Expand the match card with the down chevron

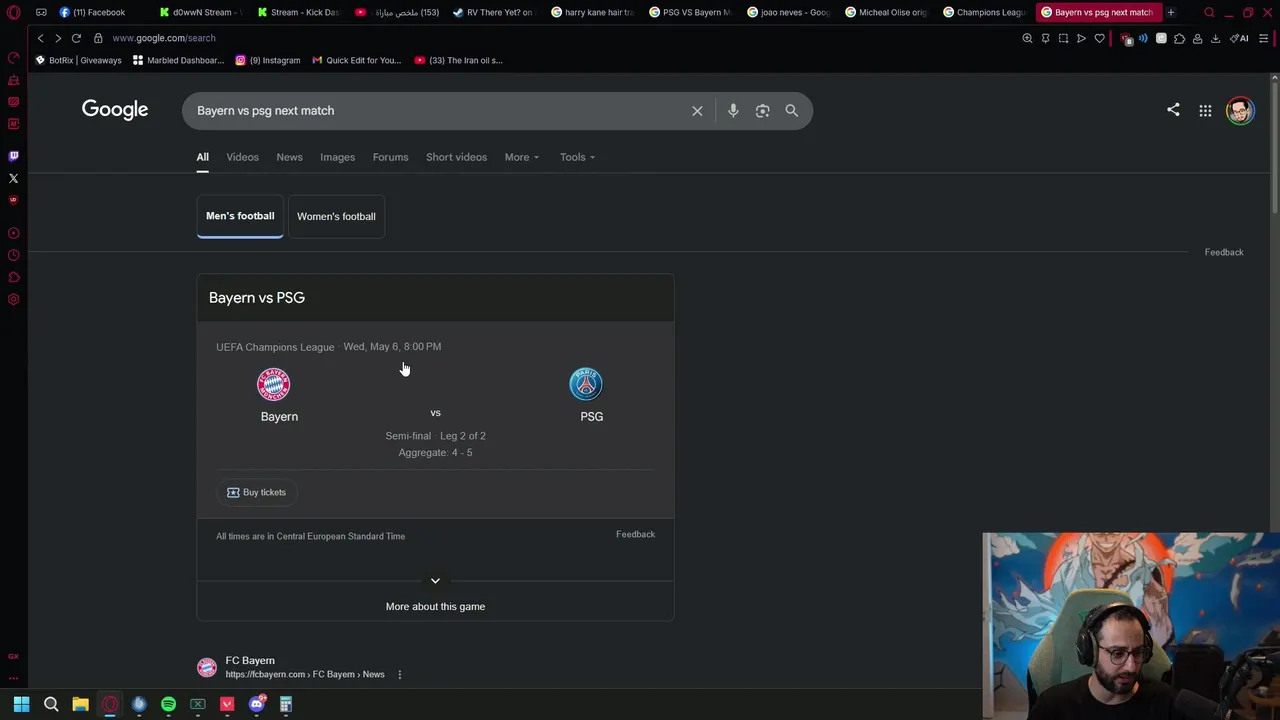click(x=435, y=580)
